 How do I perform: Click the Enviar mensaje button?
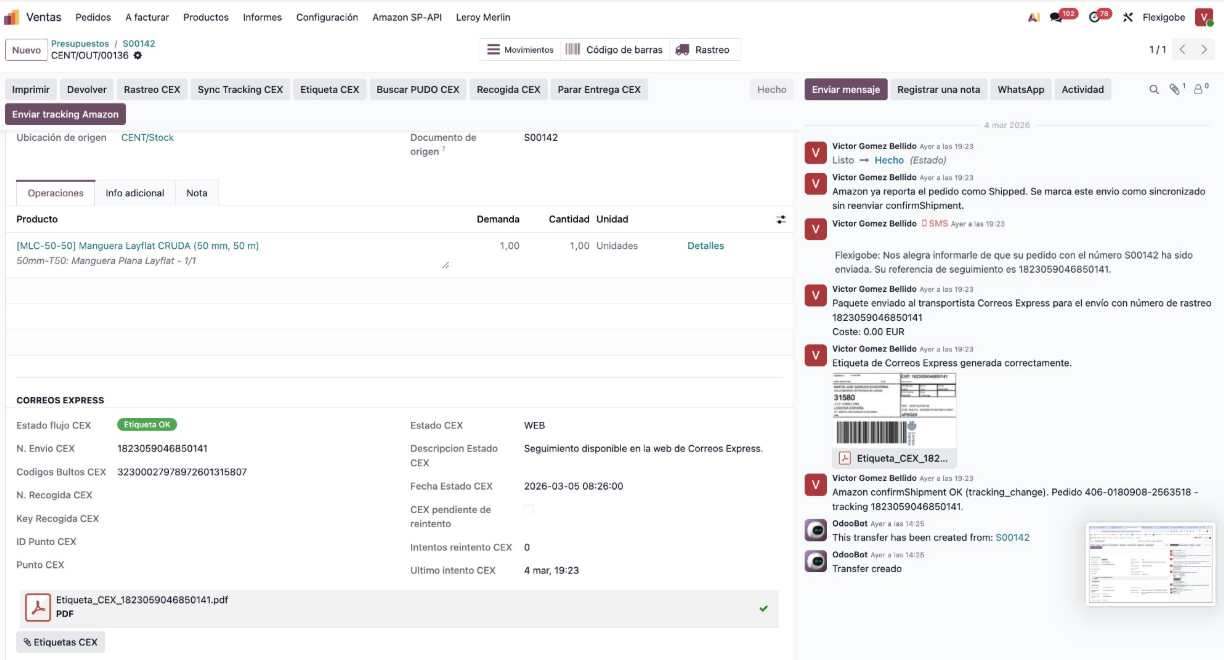(x=844, y=88)
